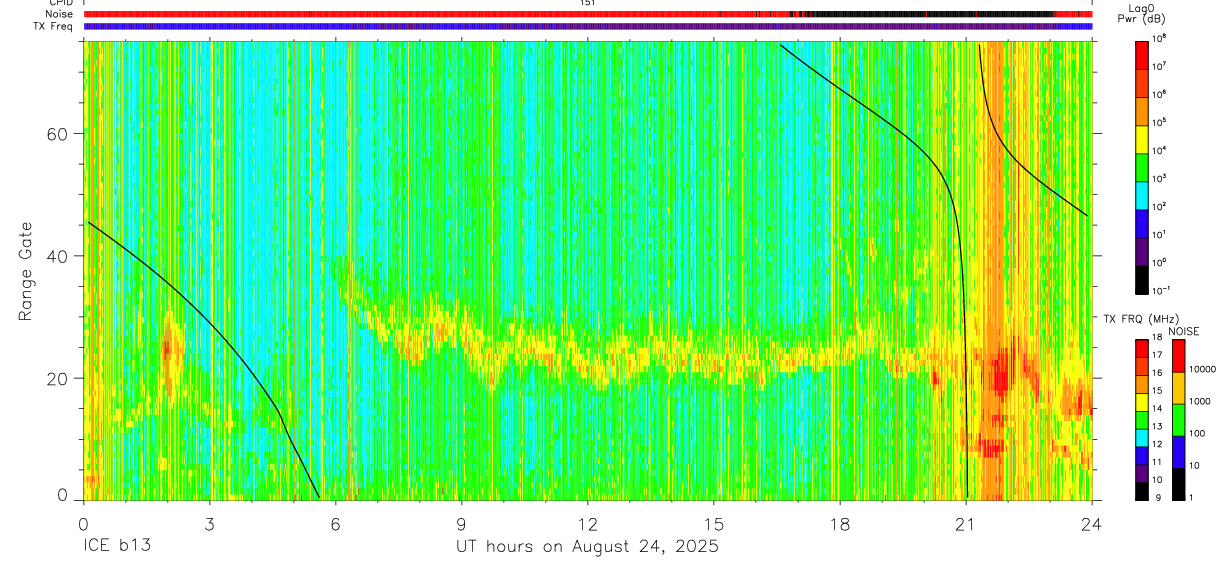Click the red segment of the power color bar

(x=1142, y=54)
